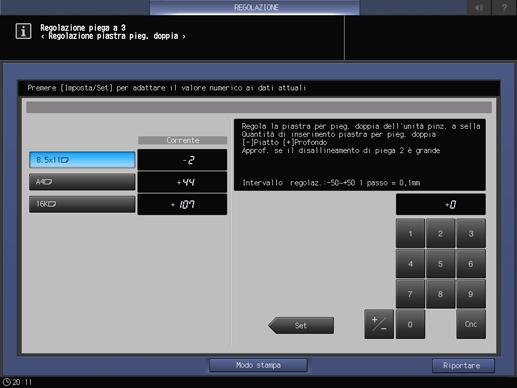Viewport: 517px width, 388px height.
Task: Click the Corrente column header
Action: [x=183, y=140]
